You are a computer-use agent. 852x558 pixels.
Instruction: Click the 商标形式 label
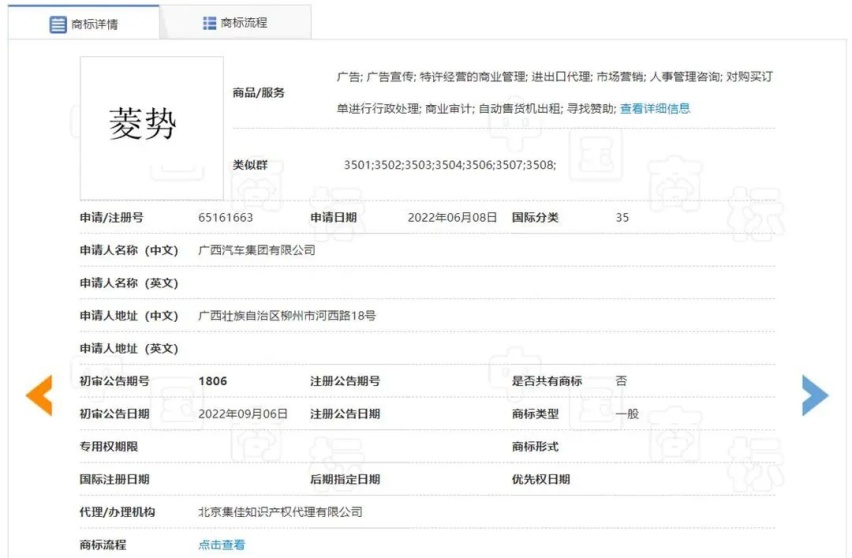(535, 446)
